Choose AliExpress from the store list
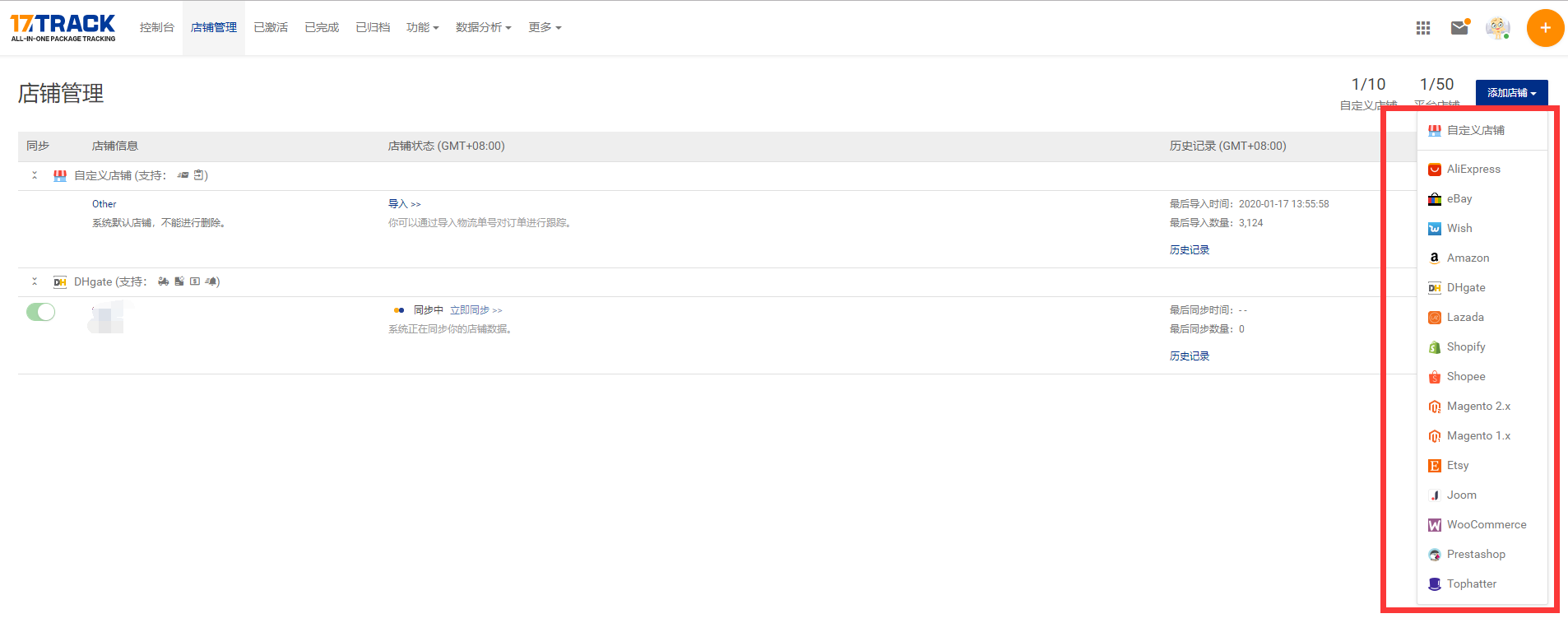The height and width of the screenshot is (623, 1568). 1482,170
